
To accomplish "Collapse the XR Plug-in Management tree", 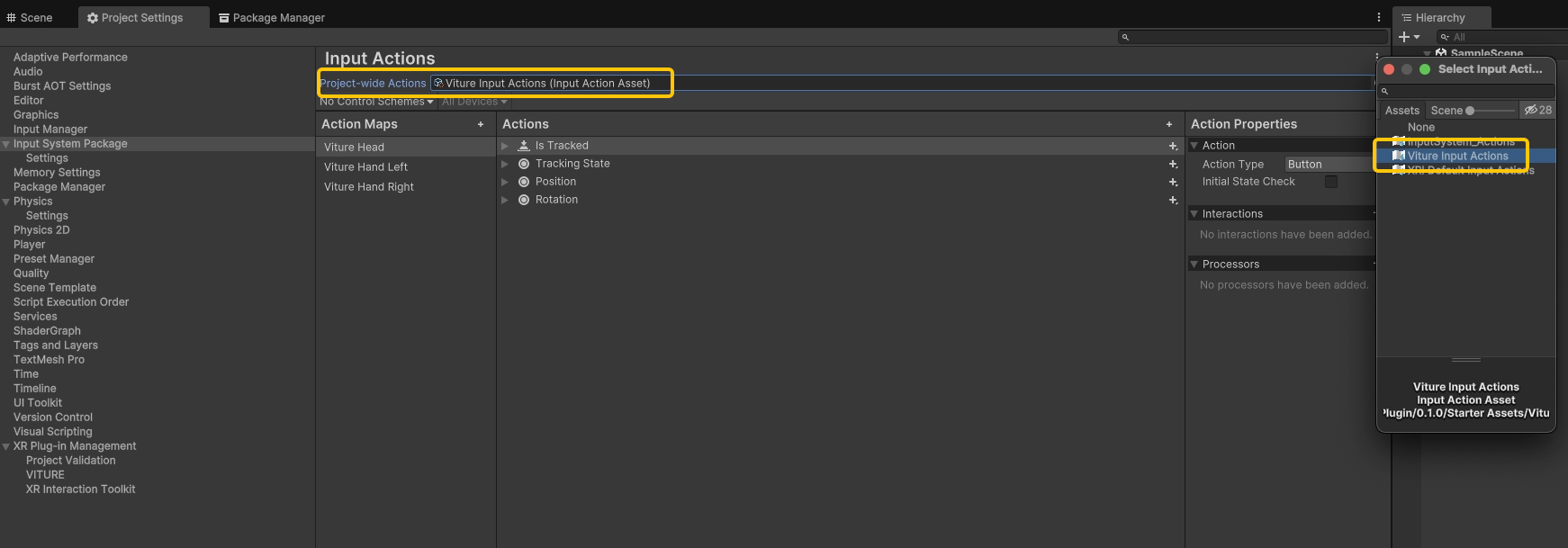I will (6, 446).
